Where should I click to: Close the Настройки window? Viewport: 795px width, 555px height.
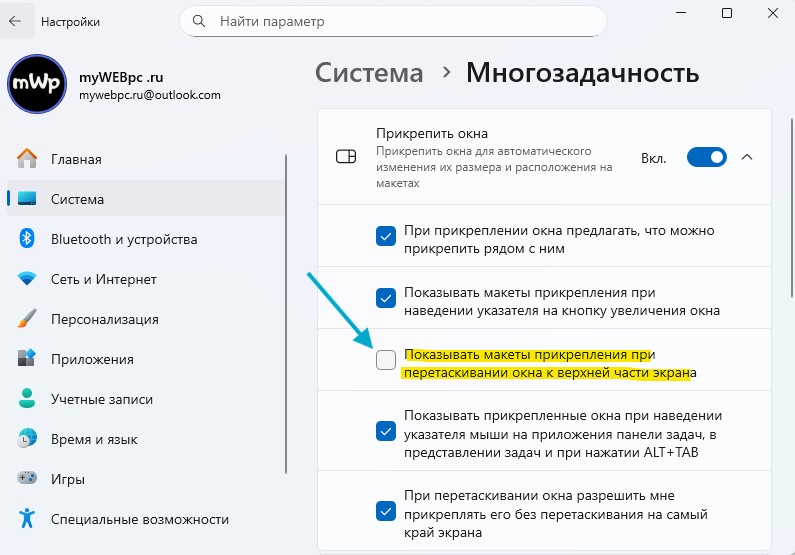(x=773, y=13)
